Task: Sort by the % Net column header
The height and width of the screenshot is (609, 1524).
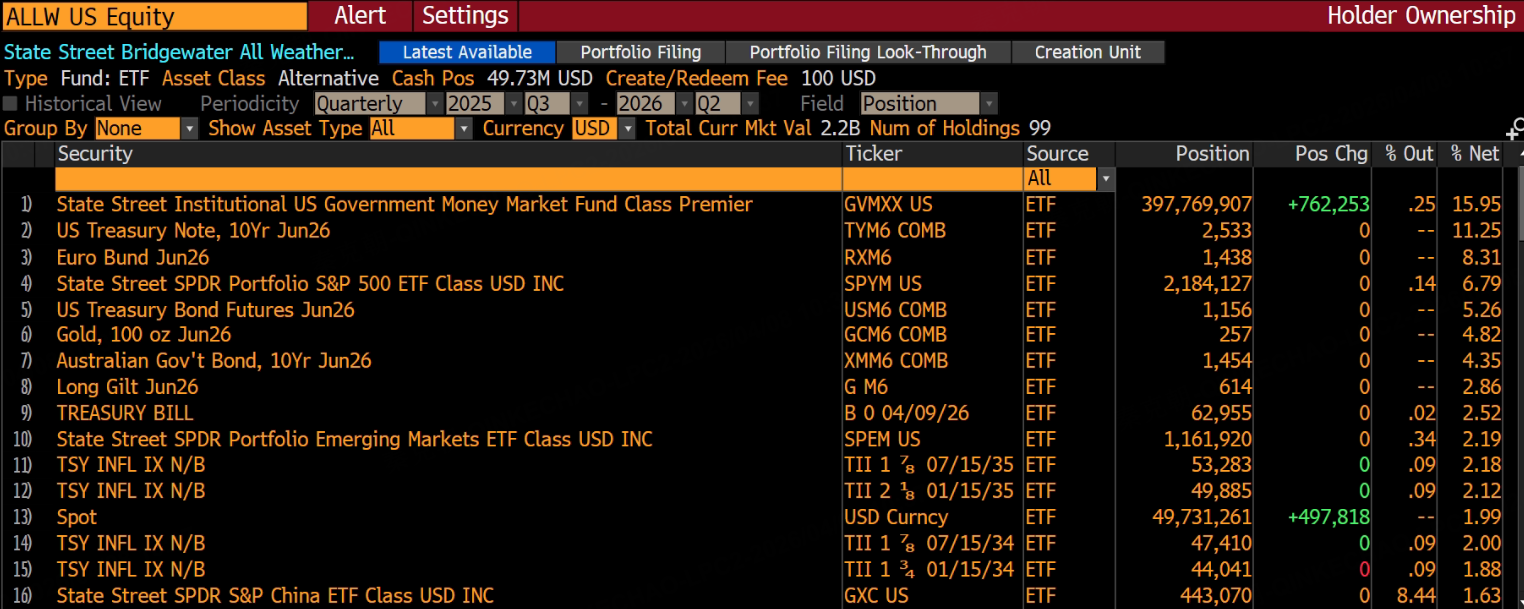Action: click(1475, 154)
